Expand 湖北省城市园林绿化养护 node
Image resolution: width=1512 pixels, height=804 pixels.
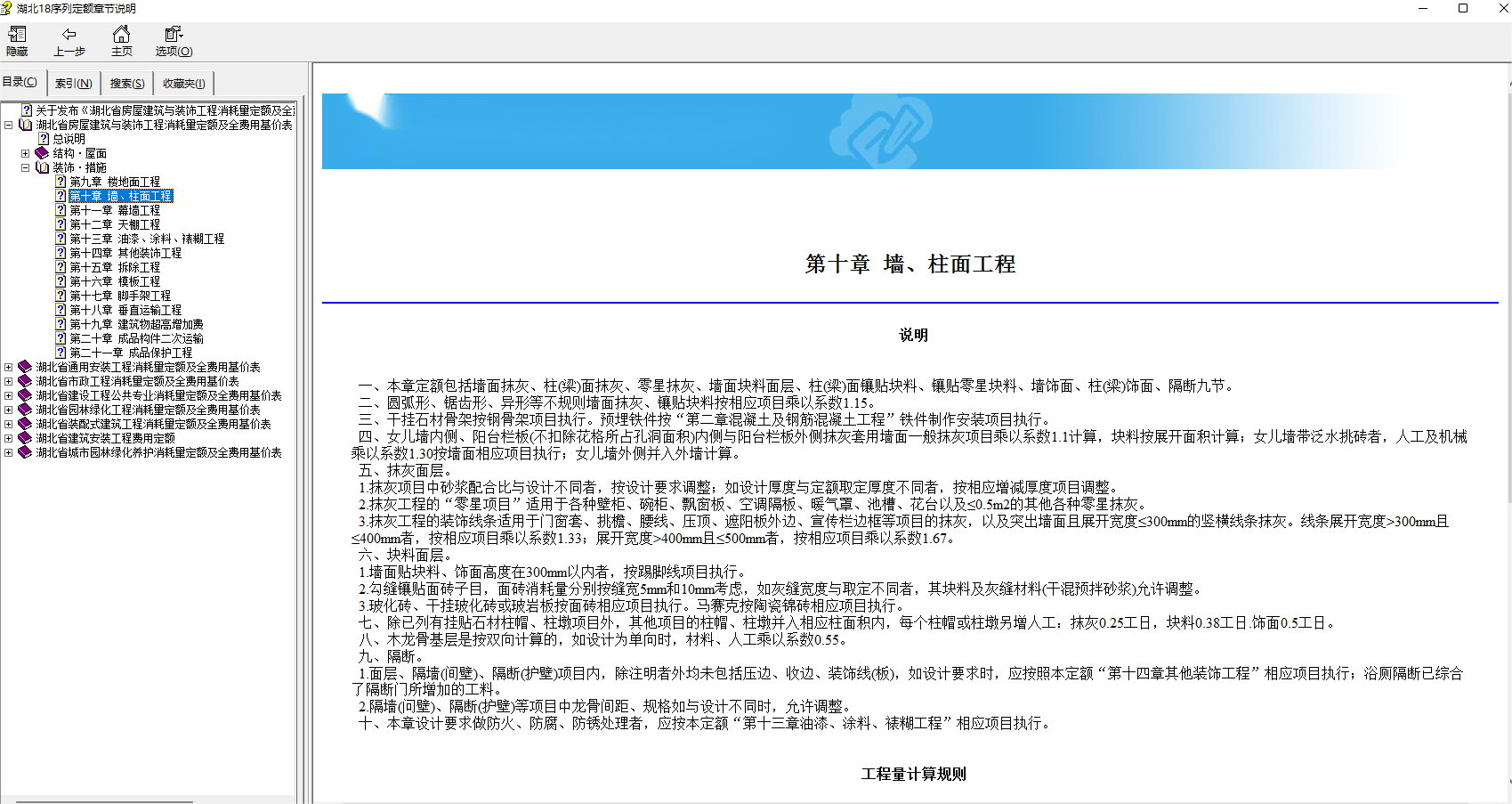coord(9,452)
